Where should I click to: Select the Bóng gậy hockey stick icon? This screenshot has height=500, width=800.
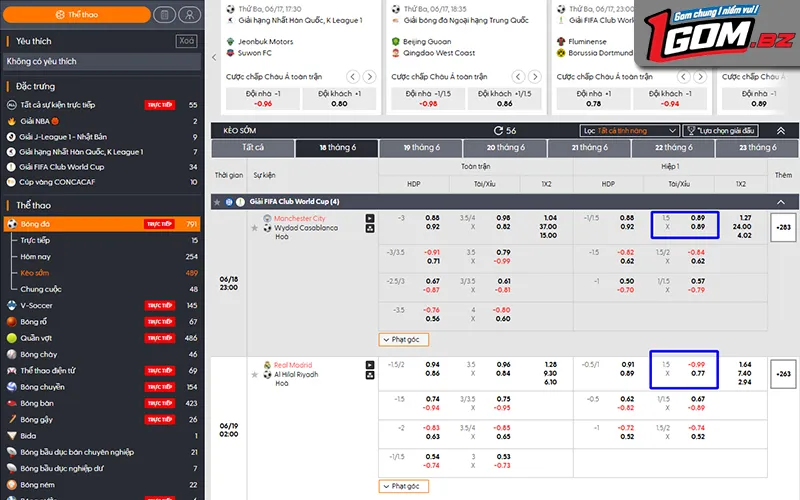[12, 420]
